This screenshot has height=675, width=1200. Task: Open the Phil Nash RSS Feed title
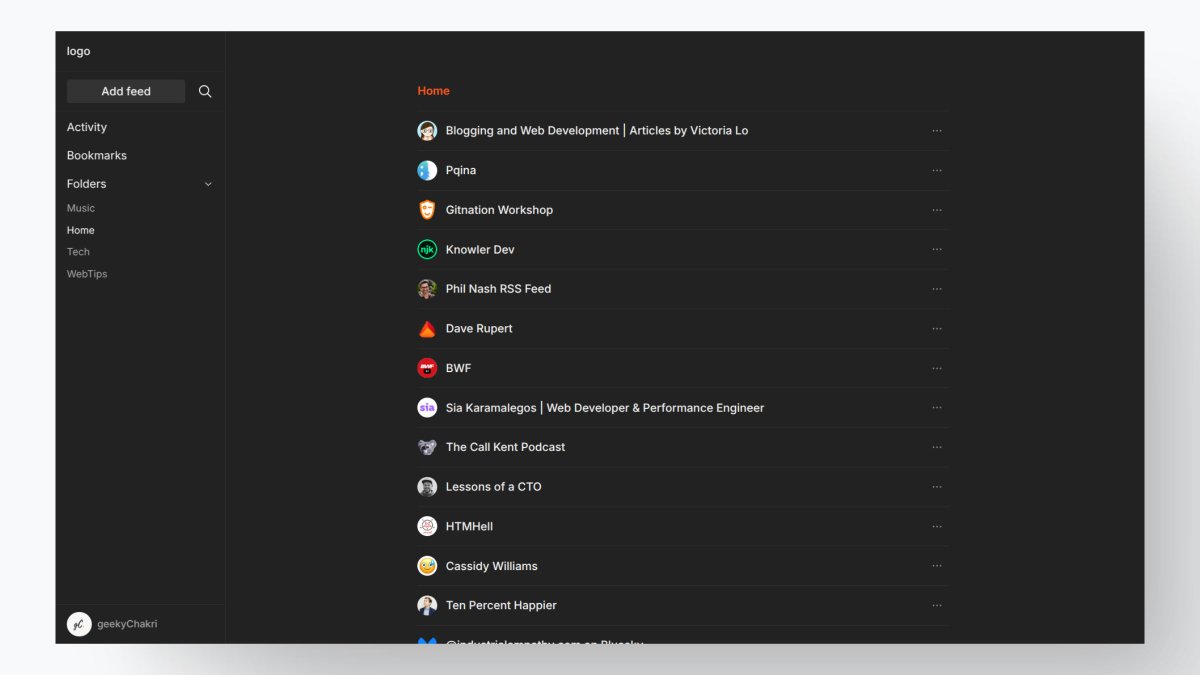[498, 289]
